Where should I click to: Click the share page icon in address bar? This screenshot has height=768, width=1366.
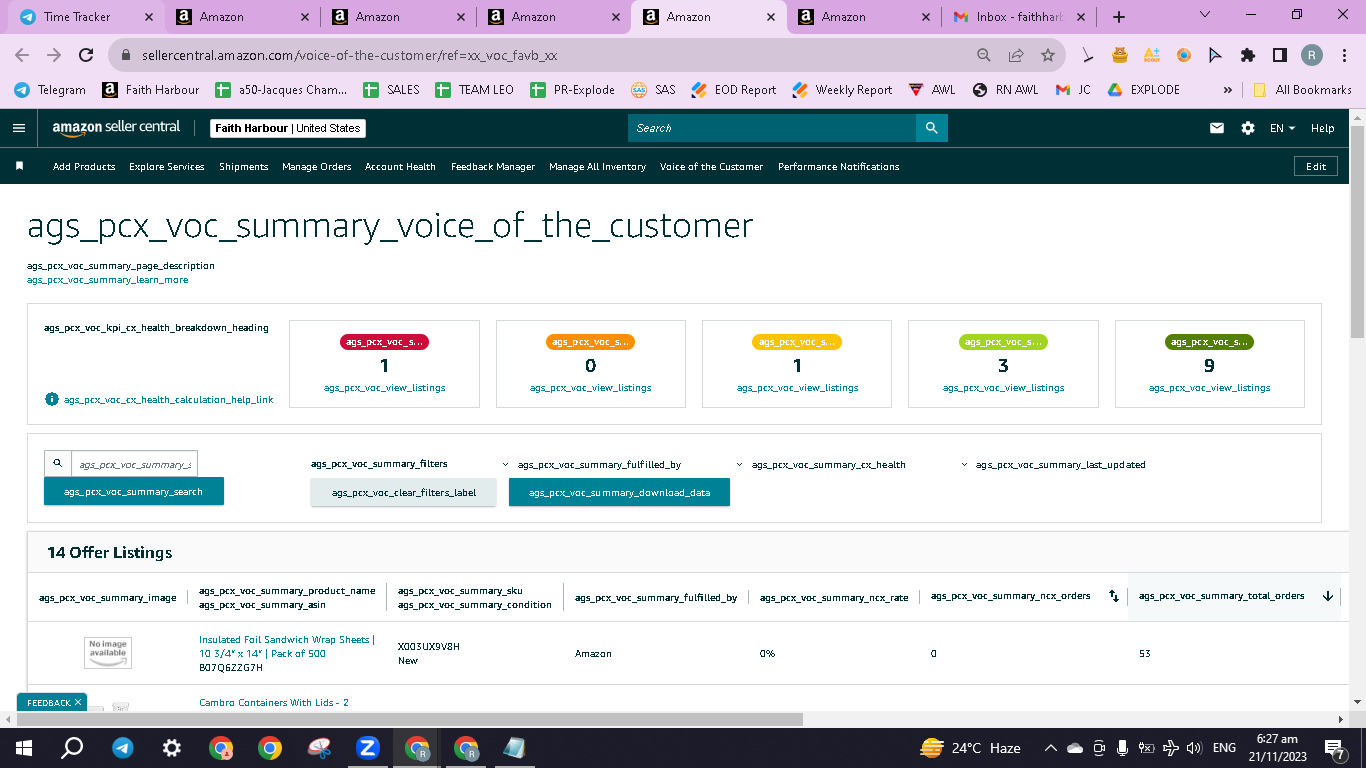tap(1016, 55)
